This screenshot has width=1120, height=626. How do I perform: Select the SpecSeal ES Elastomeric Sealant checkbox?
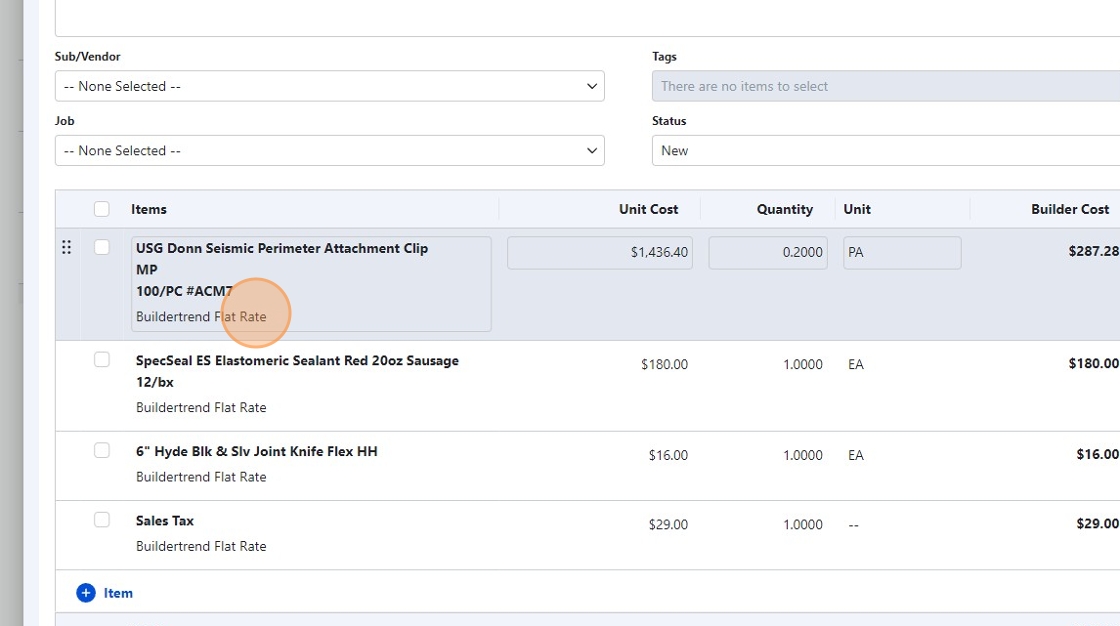[102, 359]
